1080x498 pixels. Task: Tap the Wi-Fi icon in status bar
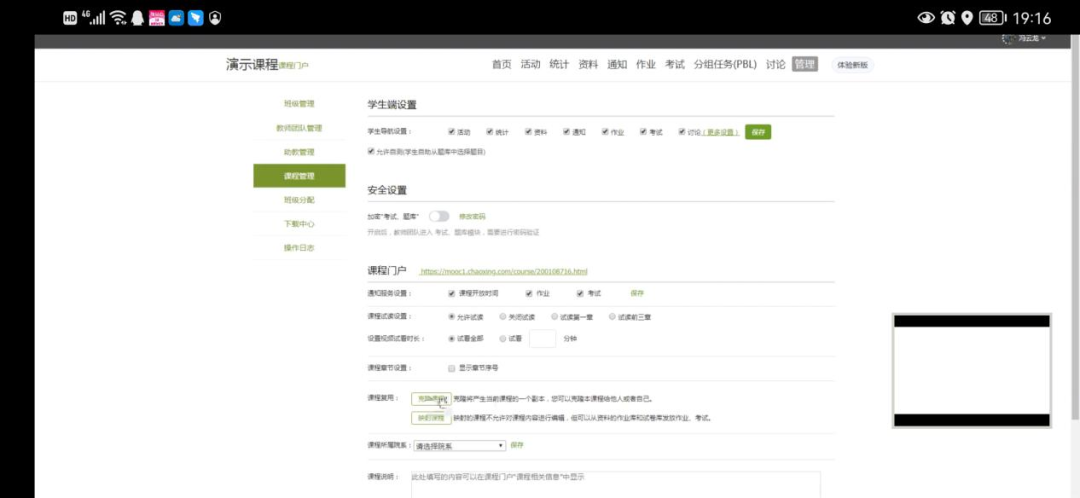coord(117,18)
